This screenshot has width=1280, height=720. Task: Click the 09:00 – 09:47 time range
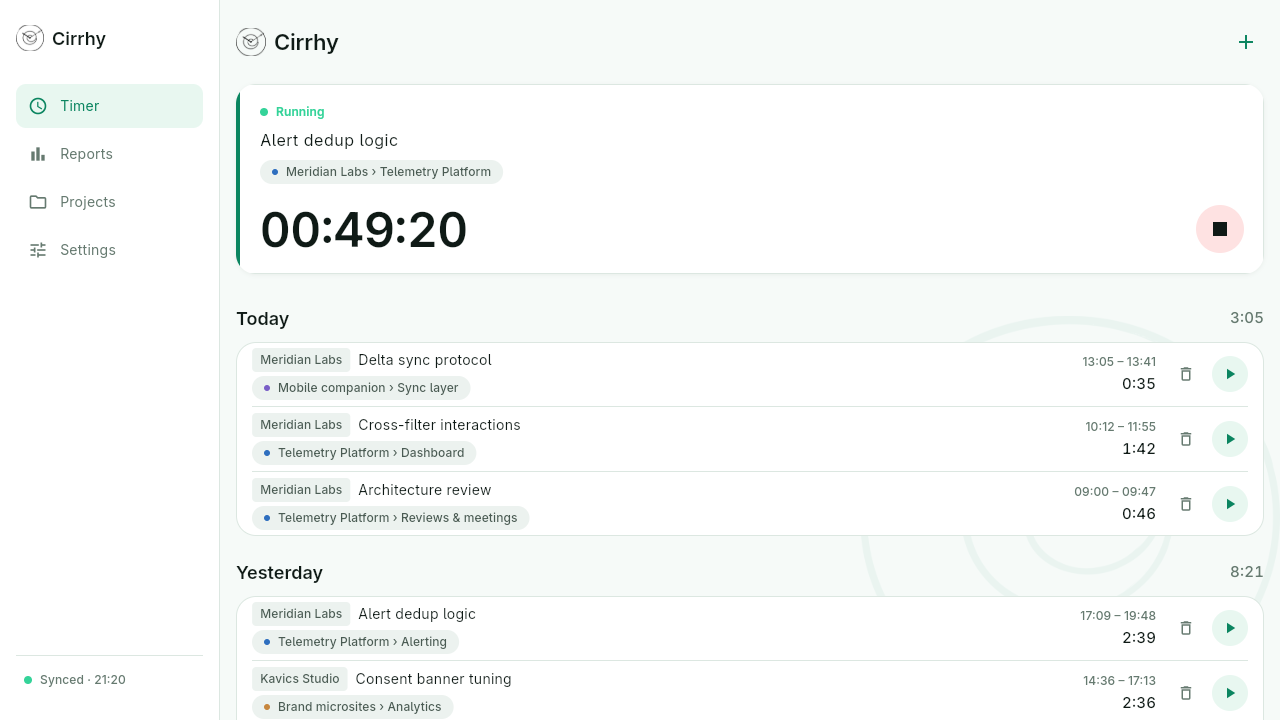pyautogui.click(x=1115, y=492)
